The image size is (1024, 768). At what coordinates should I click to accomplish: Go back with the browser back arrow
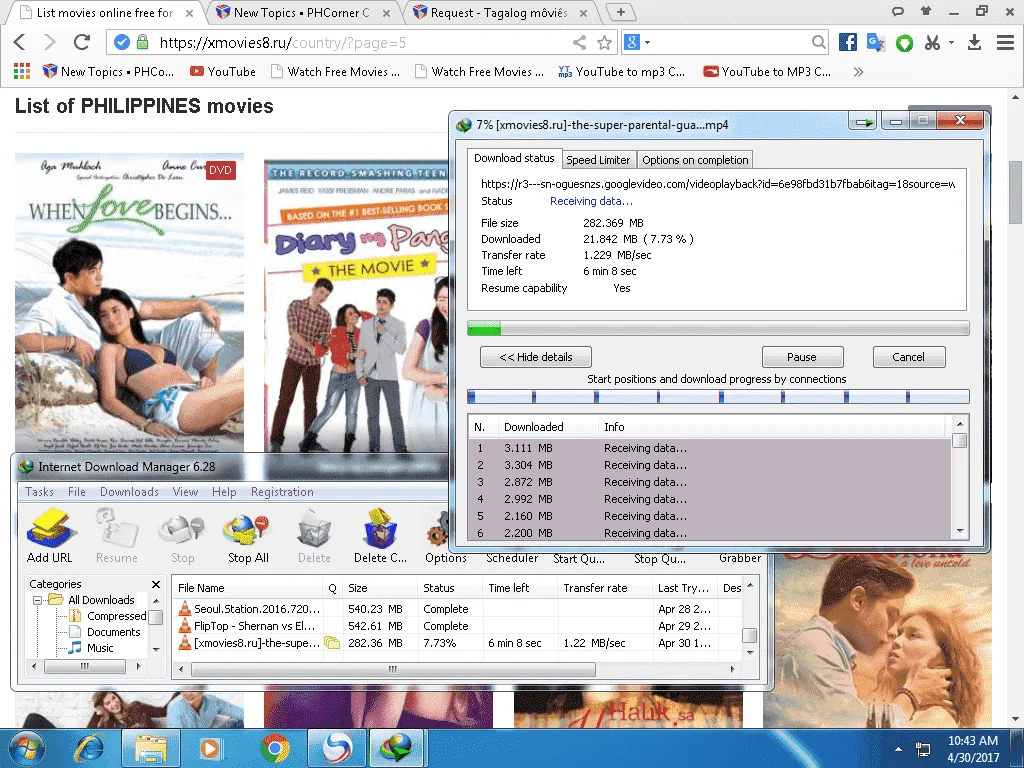pos(20,42)
